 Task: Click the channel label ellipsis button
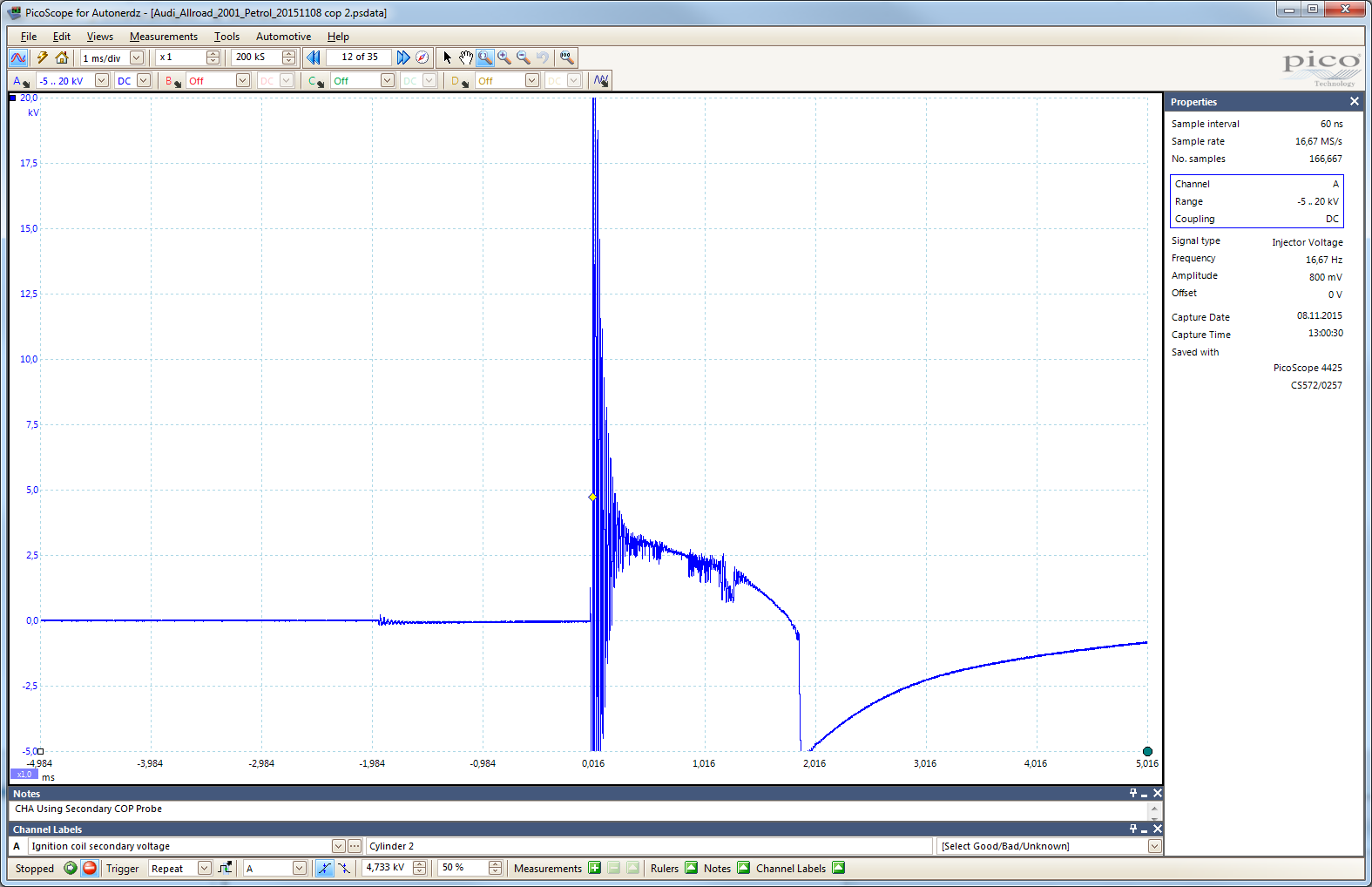[355, 846]
